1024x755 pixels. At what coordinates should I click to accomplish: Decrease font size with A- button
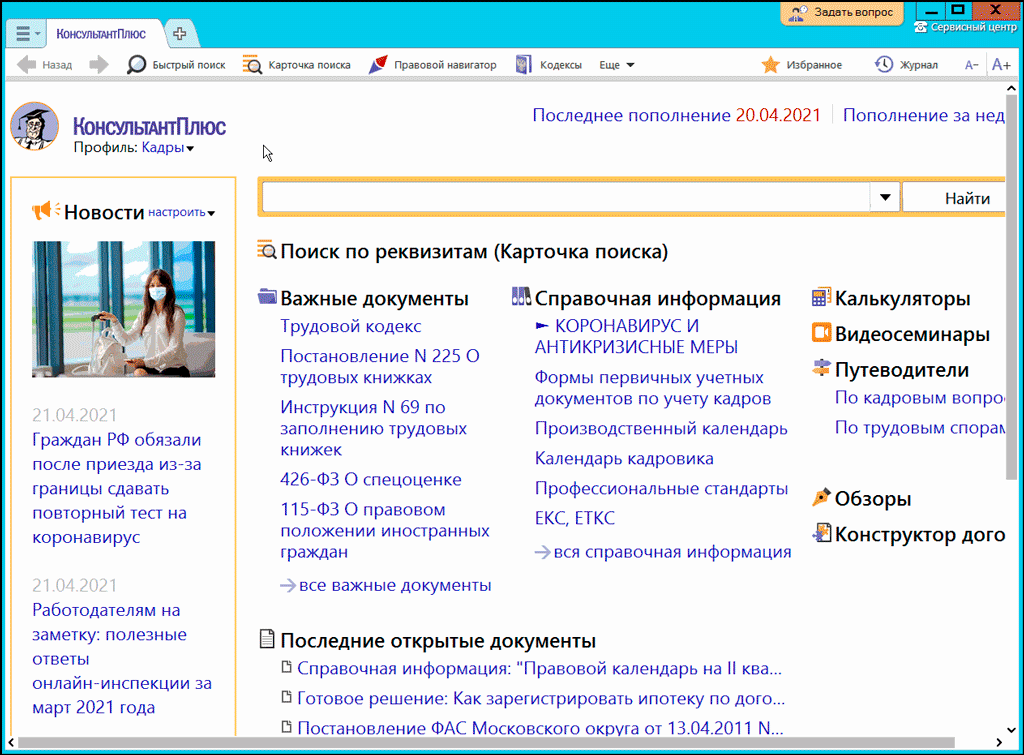click(x=971, y=65)
